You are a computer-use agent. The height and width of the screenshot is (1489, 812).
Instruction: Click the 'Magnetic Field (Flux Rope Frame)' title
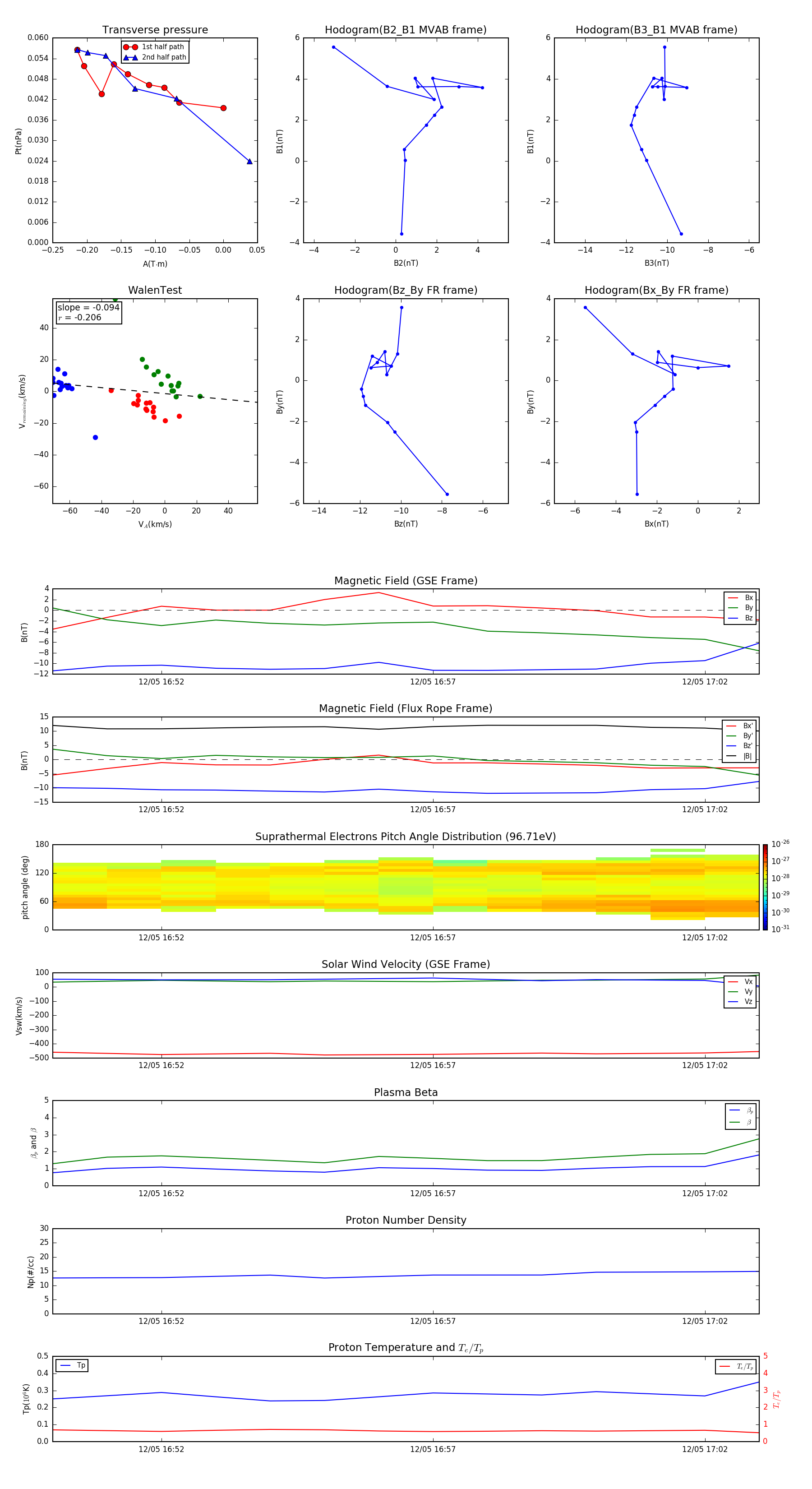tap(406, 709)
